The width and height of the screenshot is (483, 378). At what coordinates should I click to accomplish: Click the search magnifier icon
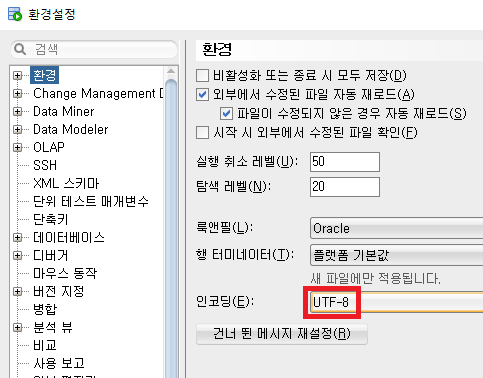(x=20, y=49)
